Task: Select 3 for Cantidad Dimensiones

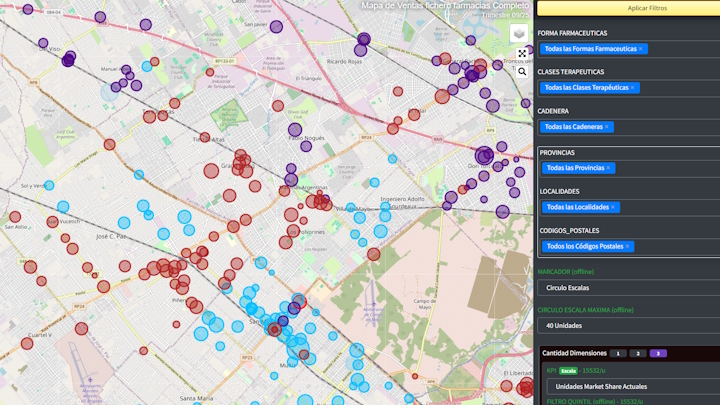Action: point(657,353)
